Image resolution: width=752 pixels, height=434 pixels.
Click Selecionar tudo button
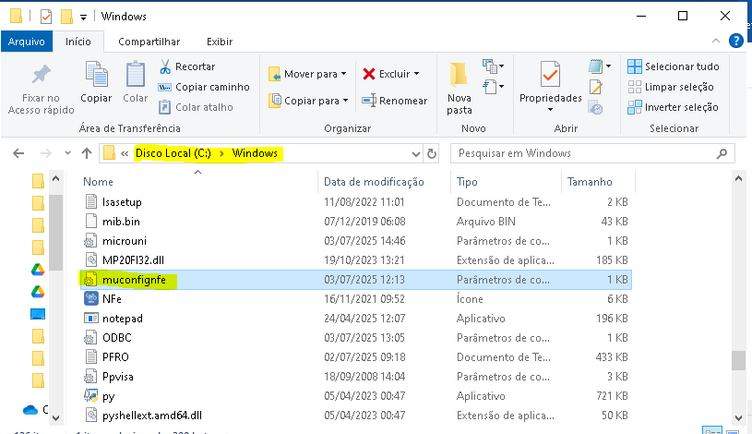(672, 66)
